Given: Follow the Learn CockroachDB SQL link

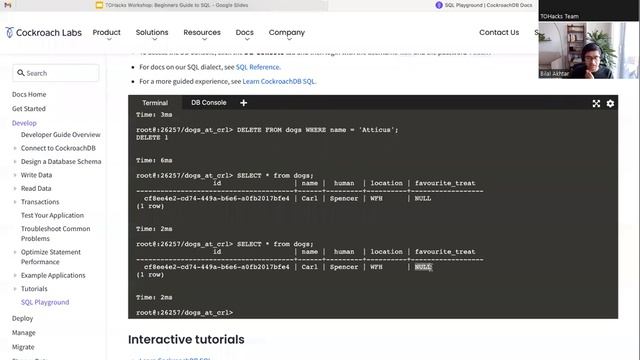Looking at the screenshot, I should tap(279, 81).
